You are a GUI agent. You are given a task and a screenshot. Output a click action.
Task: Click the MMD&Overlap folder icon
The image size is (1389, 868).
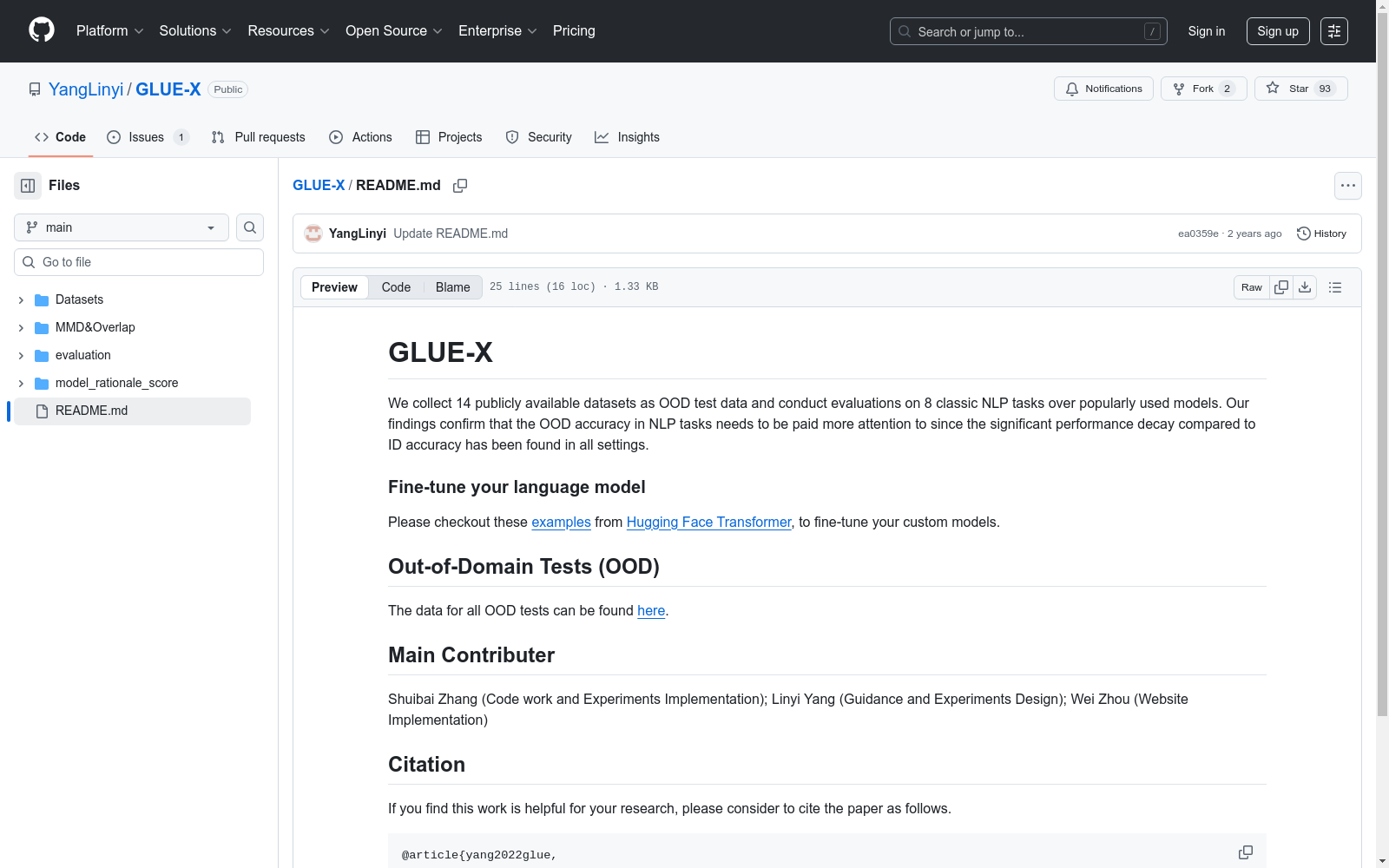pyautogui.click(x=42, y=328)
